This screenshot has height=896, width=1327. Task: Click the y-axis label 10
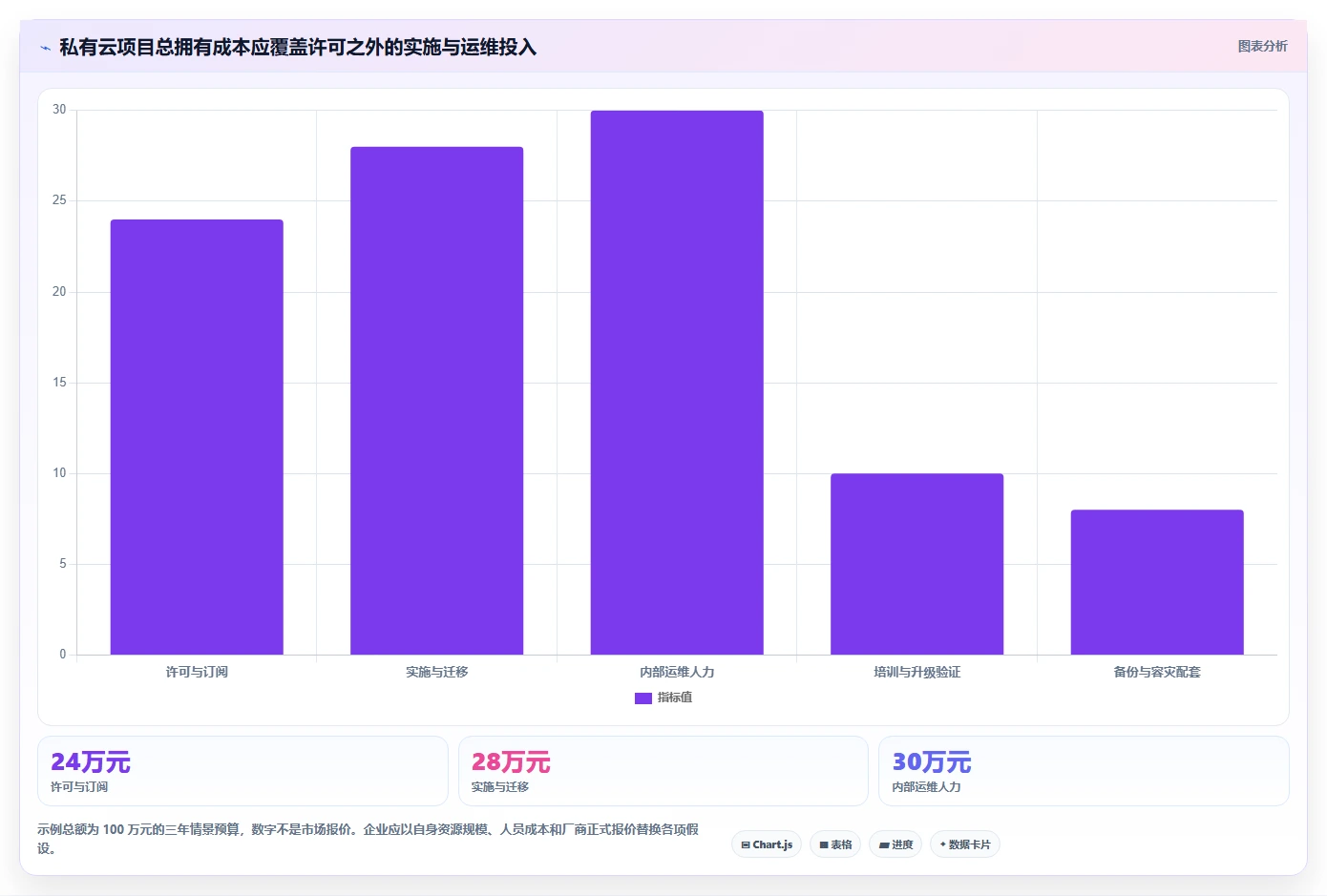point(59,473)
